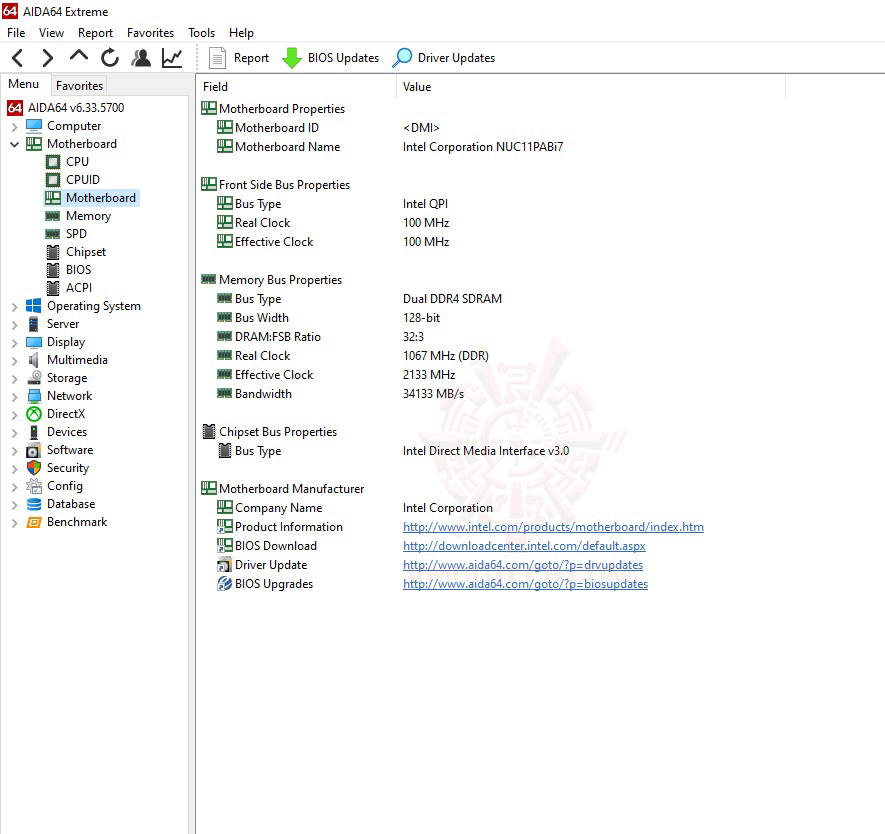
Task: Click the AIDA64 v6.33.5700 root icon
Action: click(15, 108)
